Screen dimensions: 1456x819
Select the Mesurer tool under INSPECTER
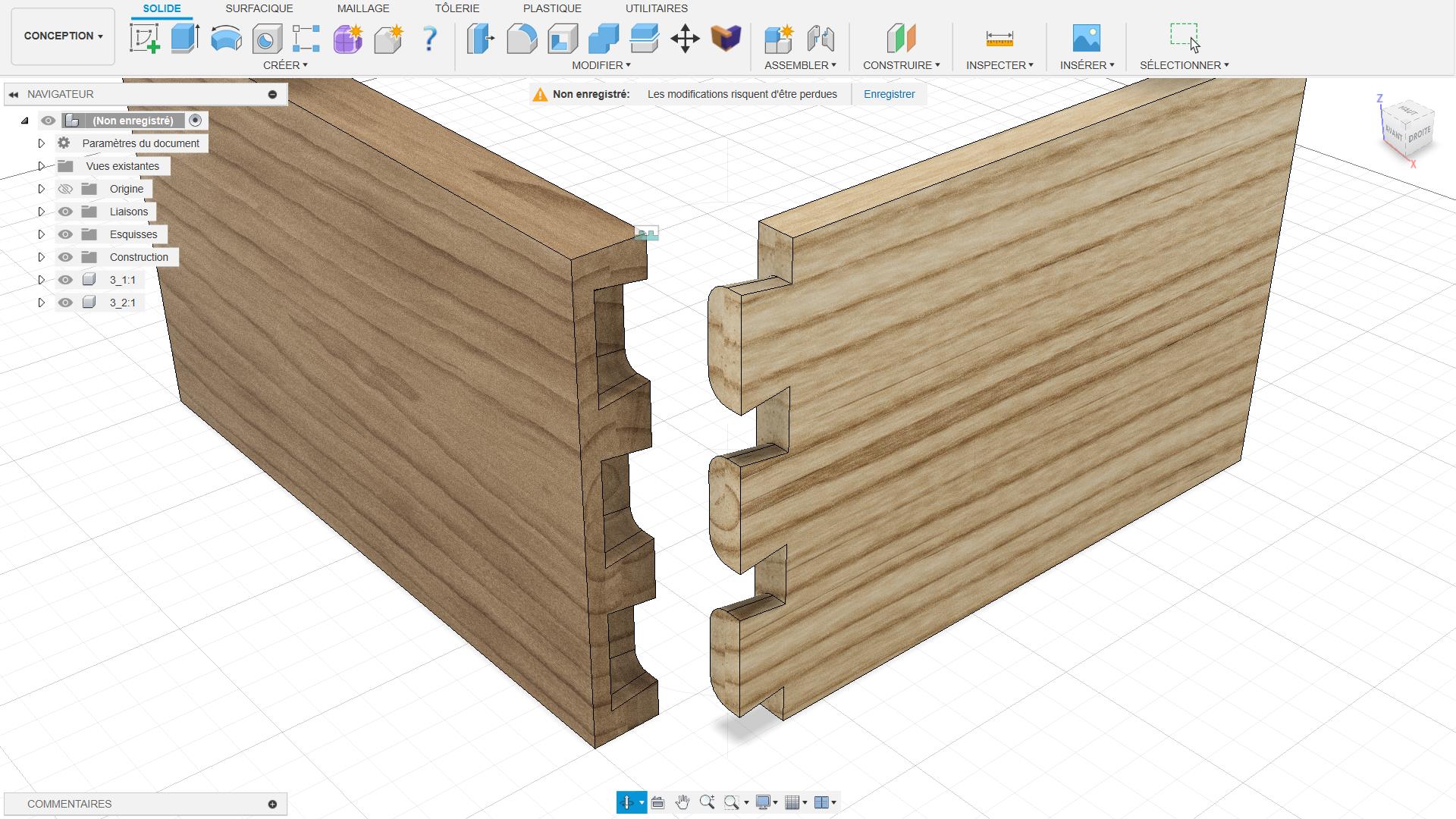(999, 39)
